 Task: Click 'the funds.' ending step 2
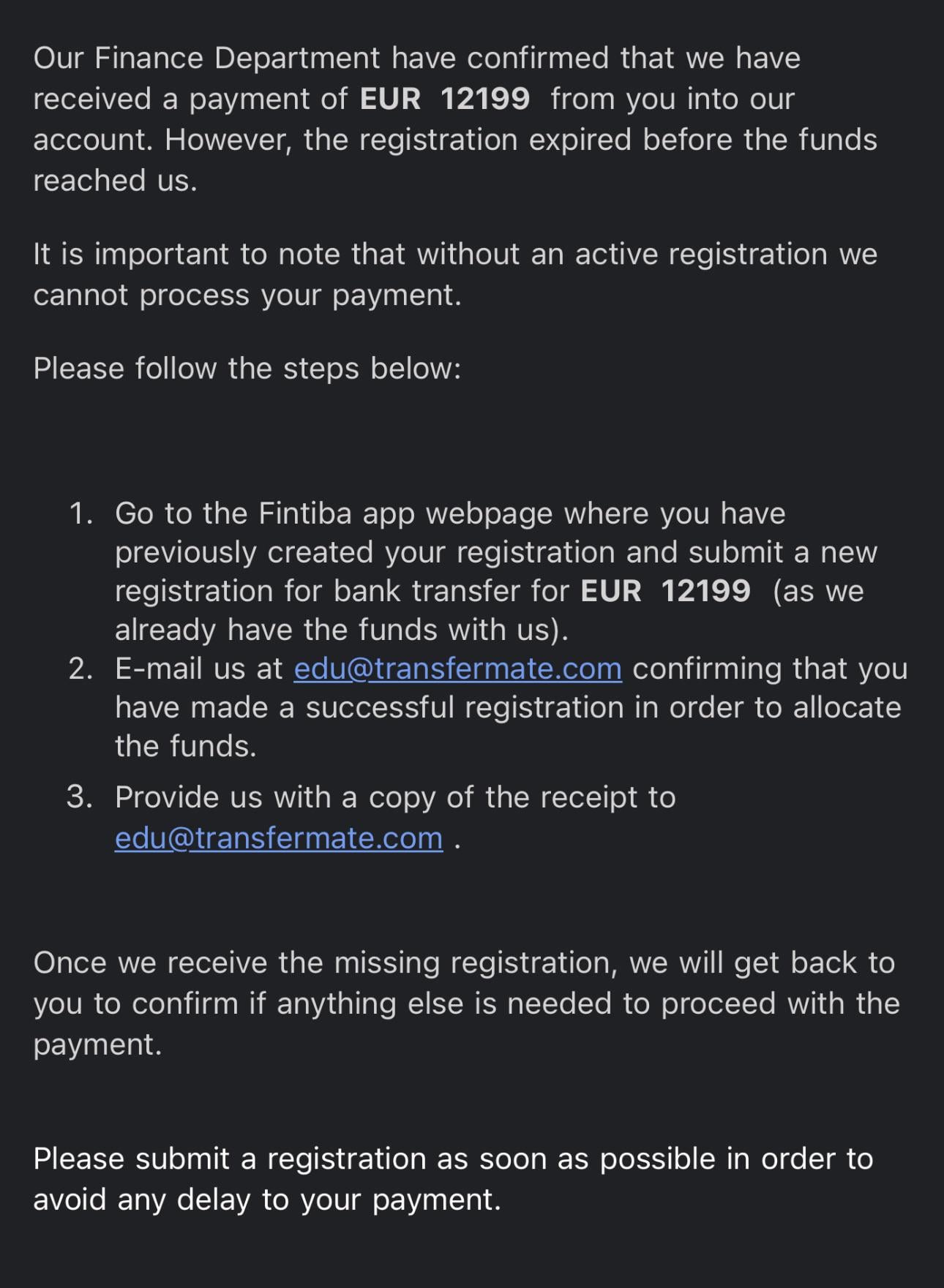pos(186,747)
